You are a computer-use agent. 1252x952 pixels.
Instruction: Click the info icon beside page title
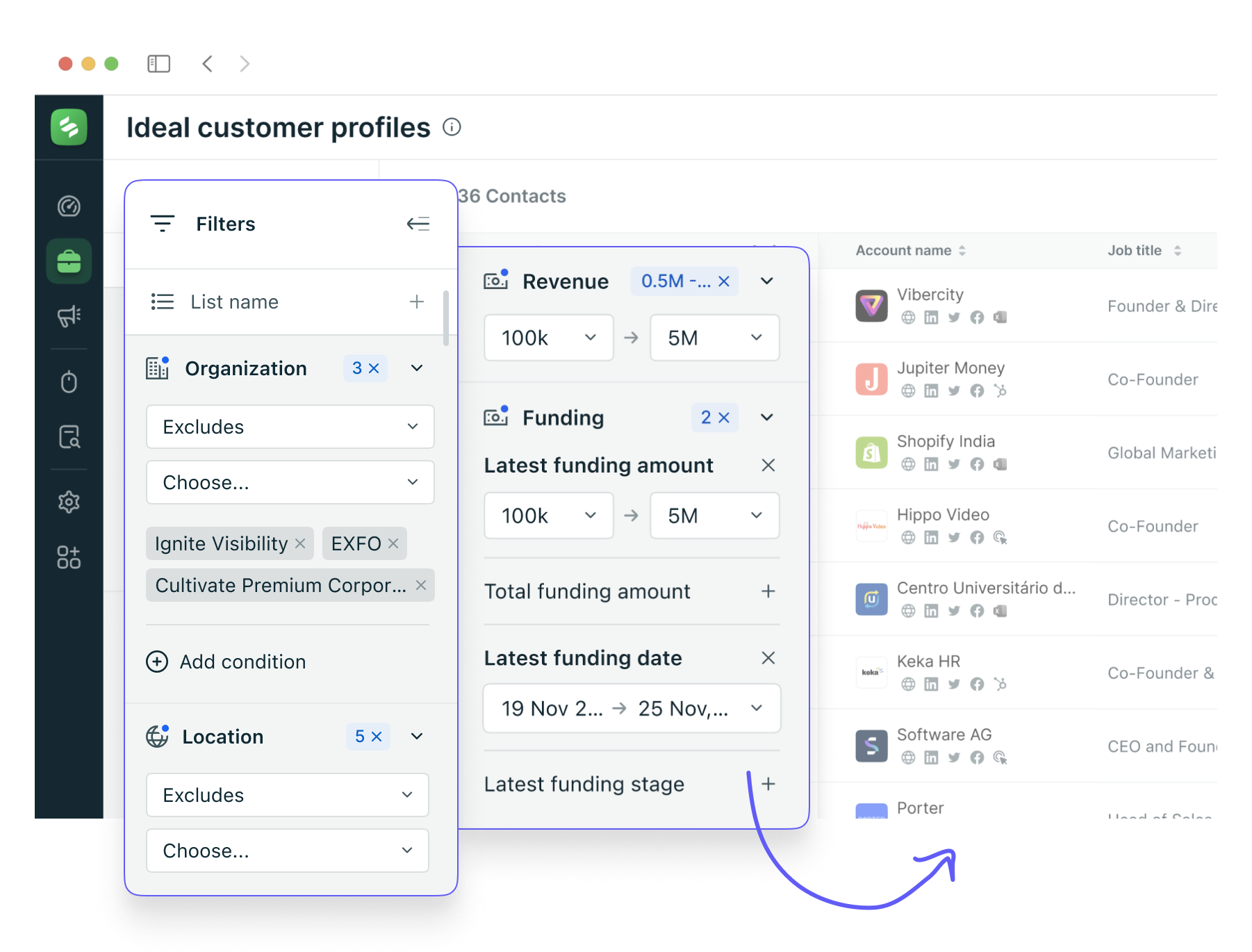pyautogui.click(x=452, y=127)
